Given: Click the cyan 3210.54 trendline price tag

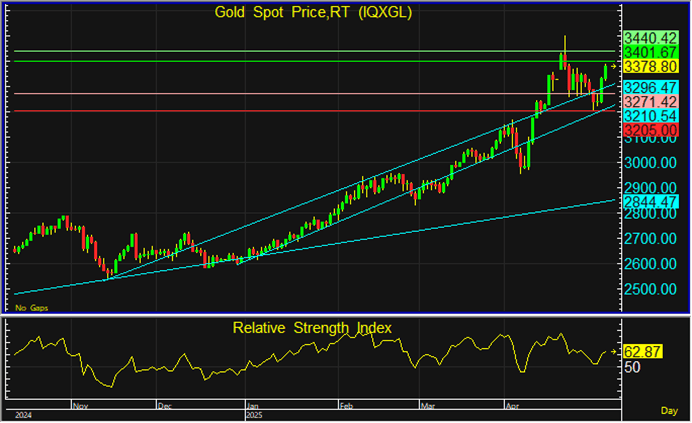Looking at the screenshot, I should point(651,117).
